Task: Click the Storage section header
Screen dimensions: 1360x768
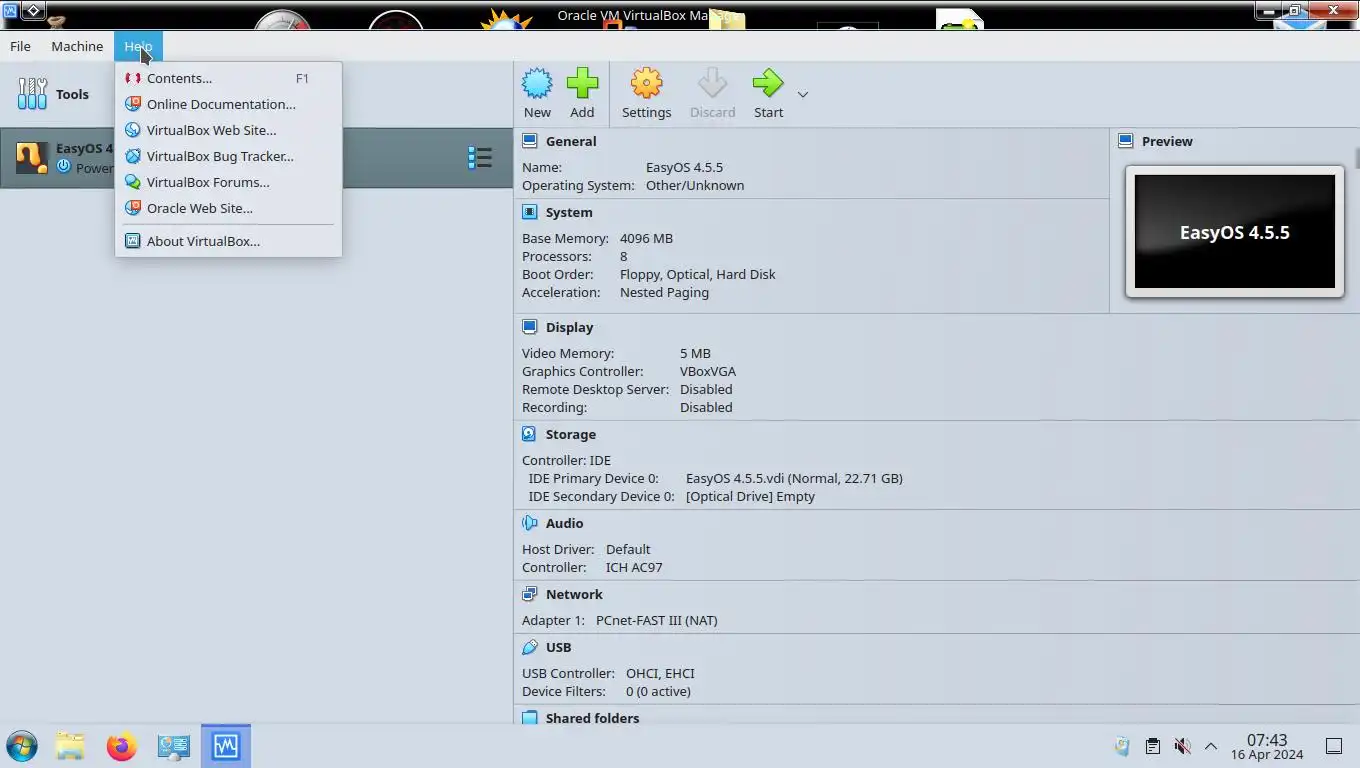Action: click(x=571, y=434)
